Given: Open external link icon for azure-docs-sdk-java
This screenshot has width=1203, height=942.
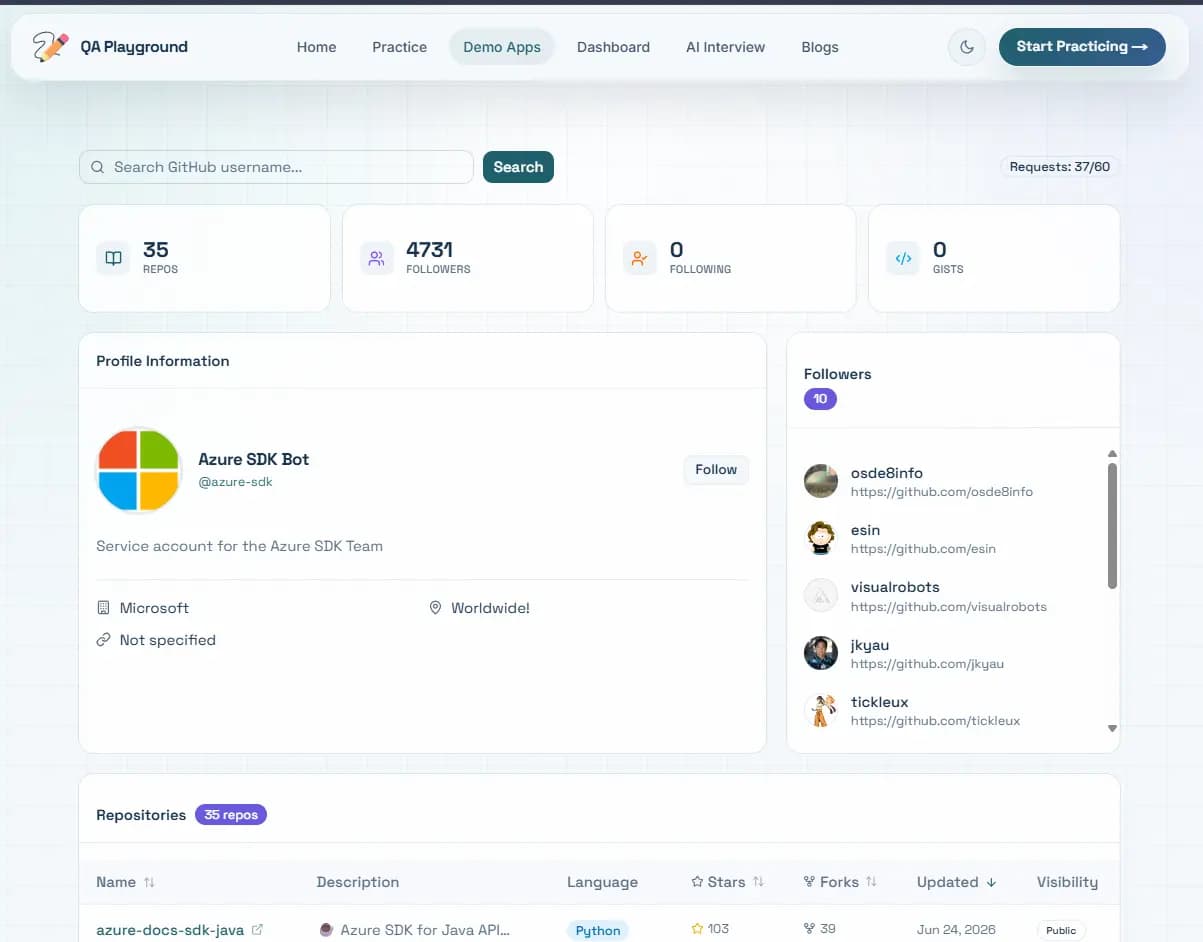Looking at the screenshot, I should [257, 930].
